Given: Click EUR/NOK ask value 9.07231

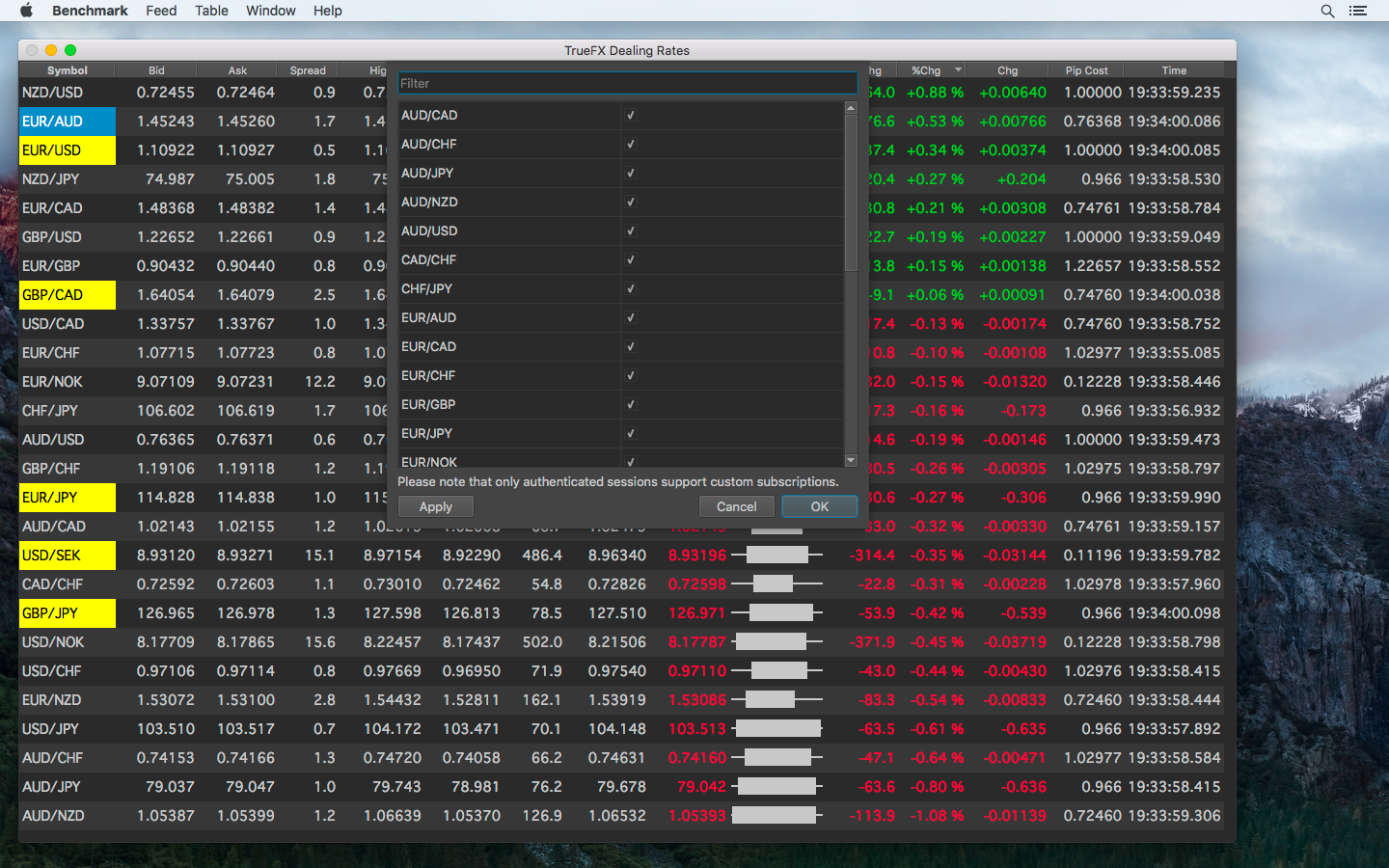Looking at the screenshot, I should (x=246, y=382).
